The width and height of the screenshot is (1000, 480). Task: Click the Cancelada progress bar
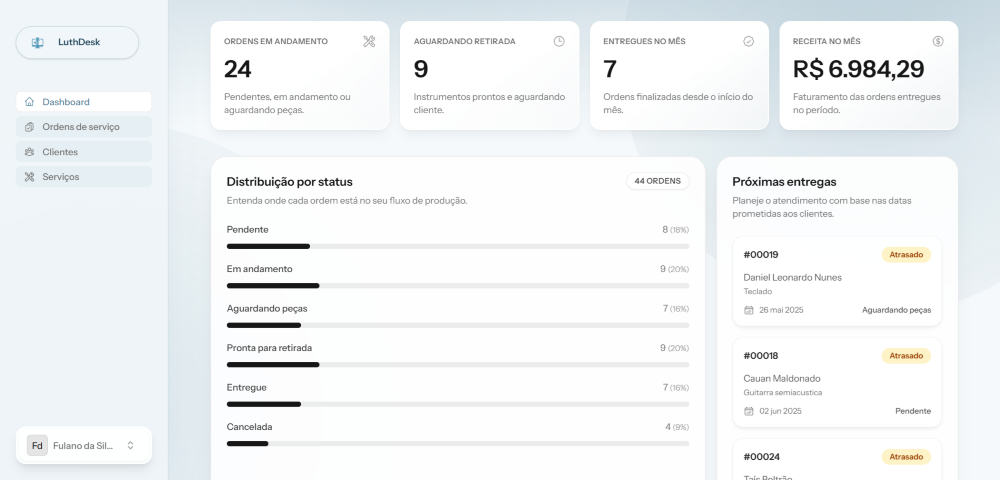(458, 444)
